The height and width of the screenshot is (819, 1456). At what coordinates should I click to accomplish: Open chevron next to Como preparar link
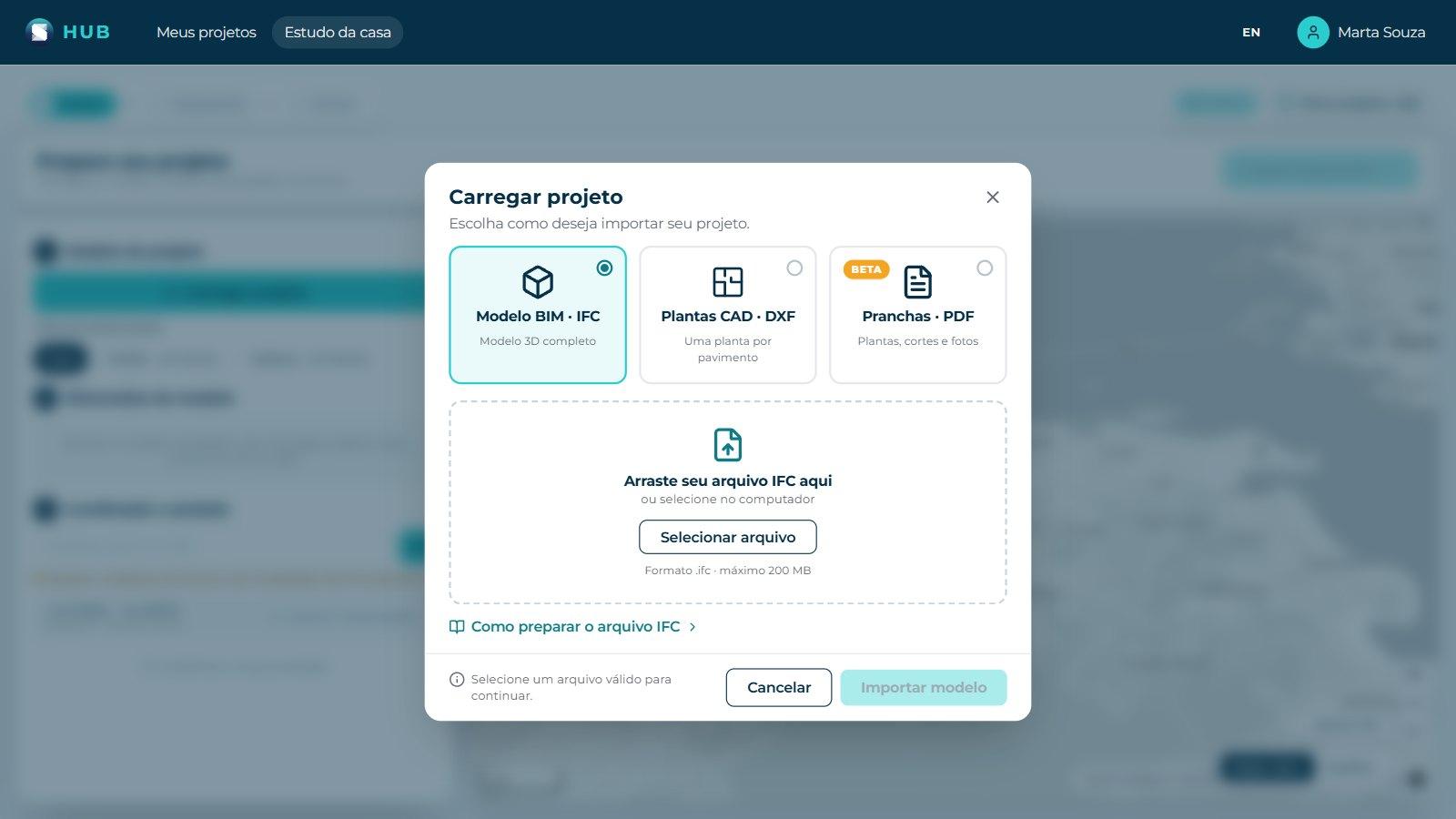[x=693, y=627]
